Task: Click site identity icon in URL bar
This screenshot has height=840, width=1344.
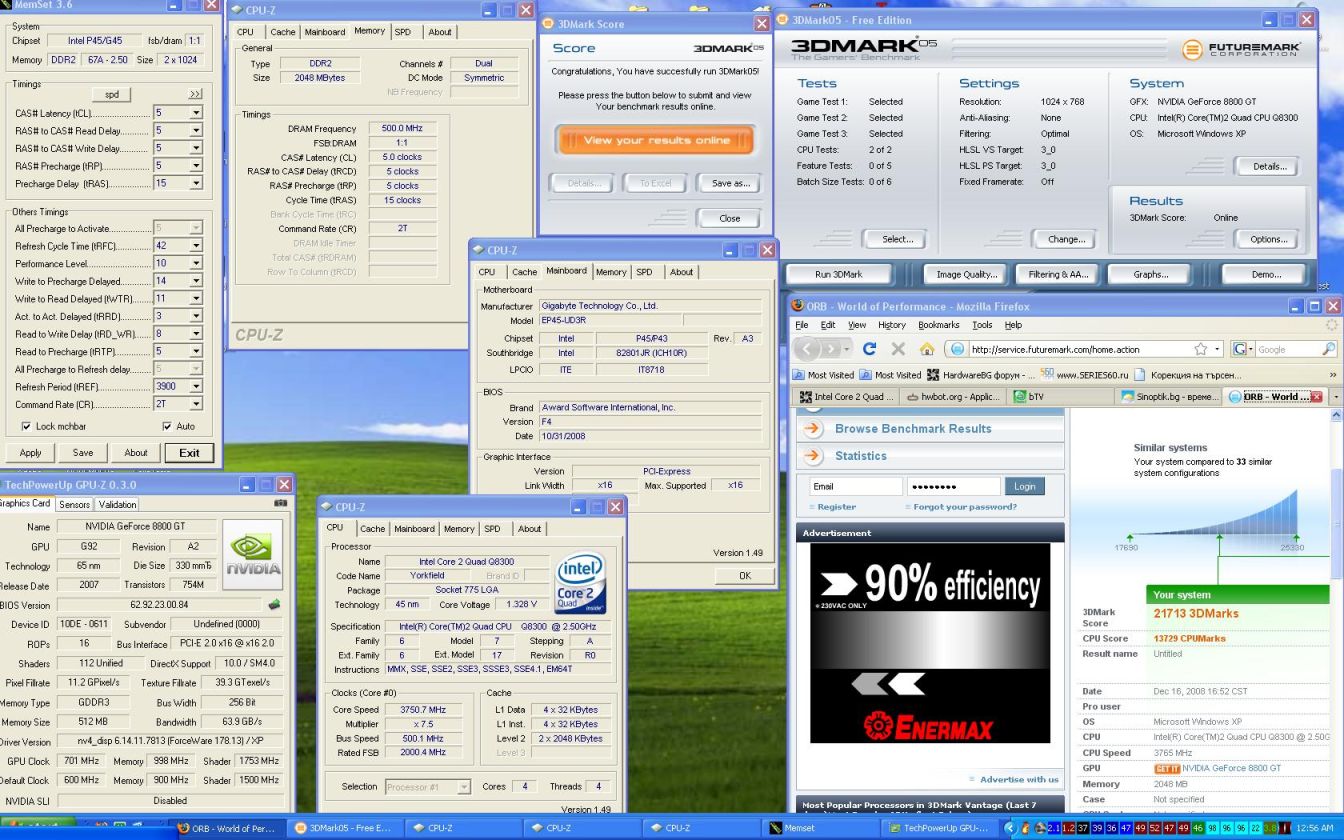Action: coord(958,349)
